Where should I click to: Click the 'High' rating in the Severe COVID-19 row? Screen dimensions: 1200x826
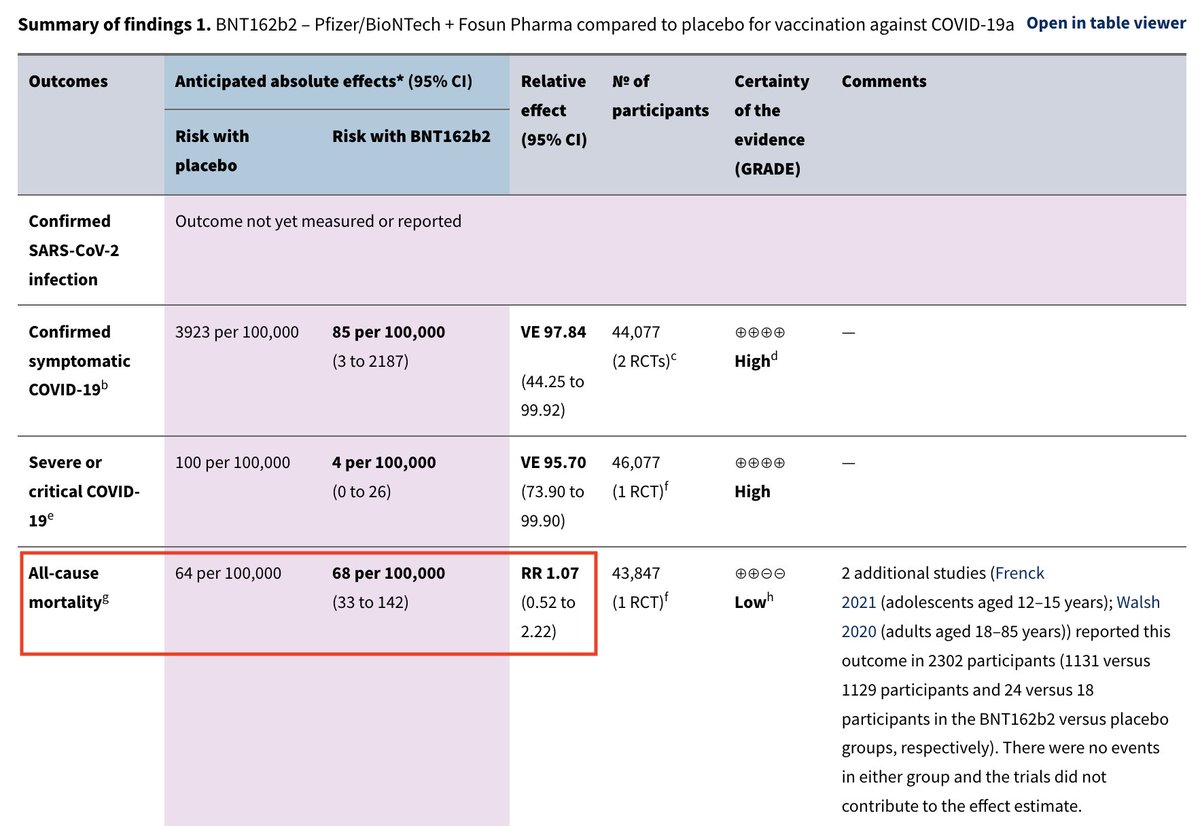coord(752,492)
